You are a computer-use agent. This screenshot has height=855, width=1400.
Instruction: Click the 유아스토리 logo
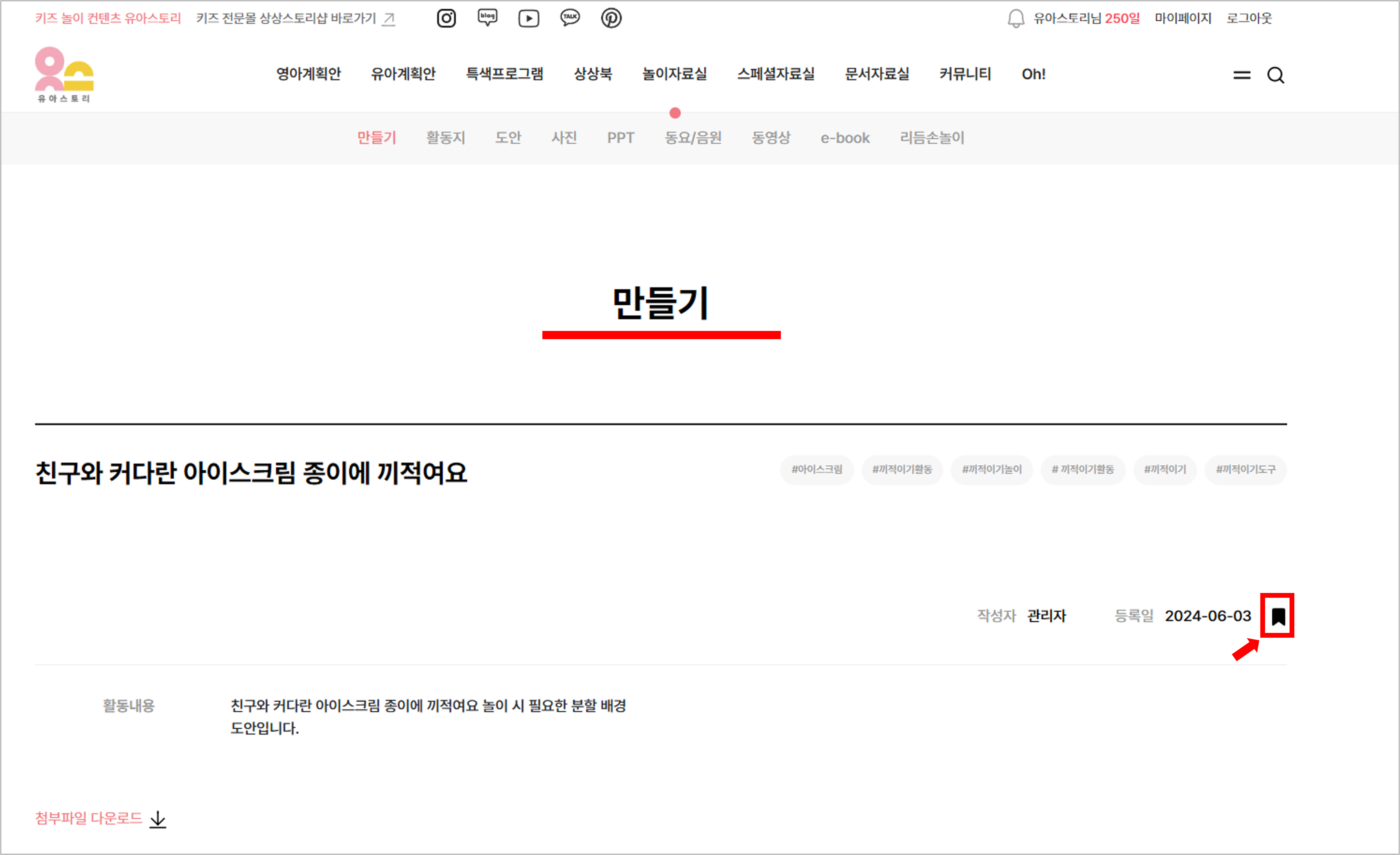64,74
